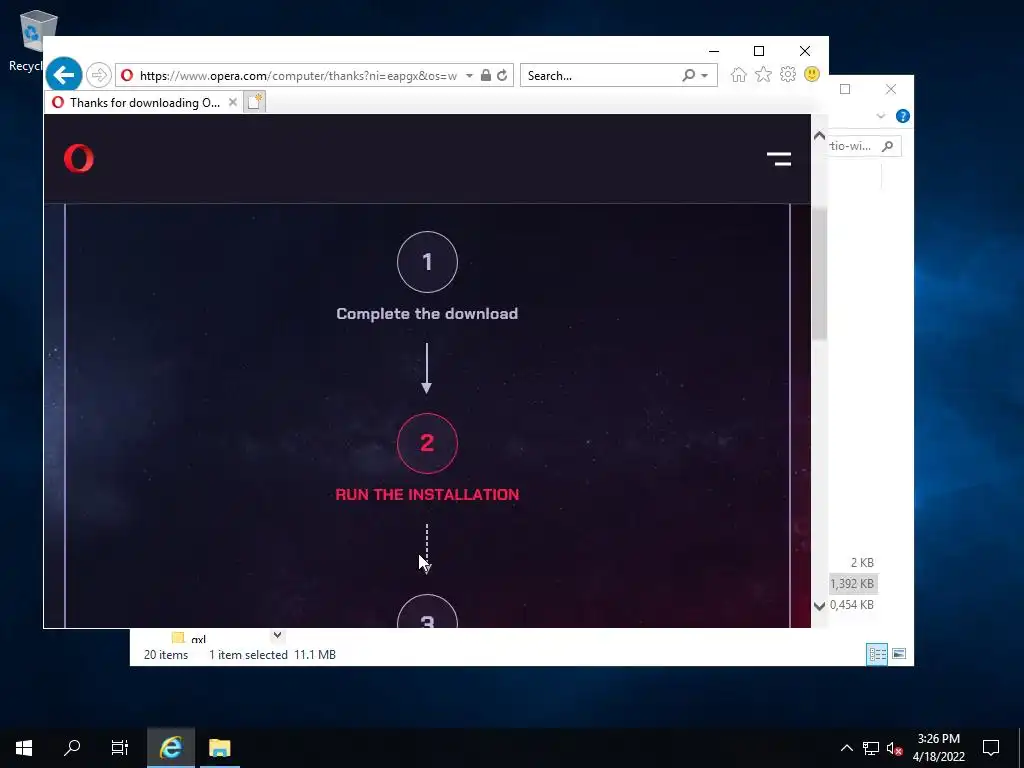Close the 'Thanks for downloading' tab
The image size is (1024, 768).
point(232,102)
